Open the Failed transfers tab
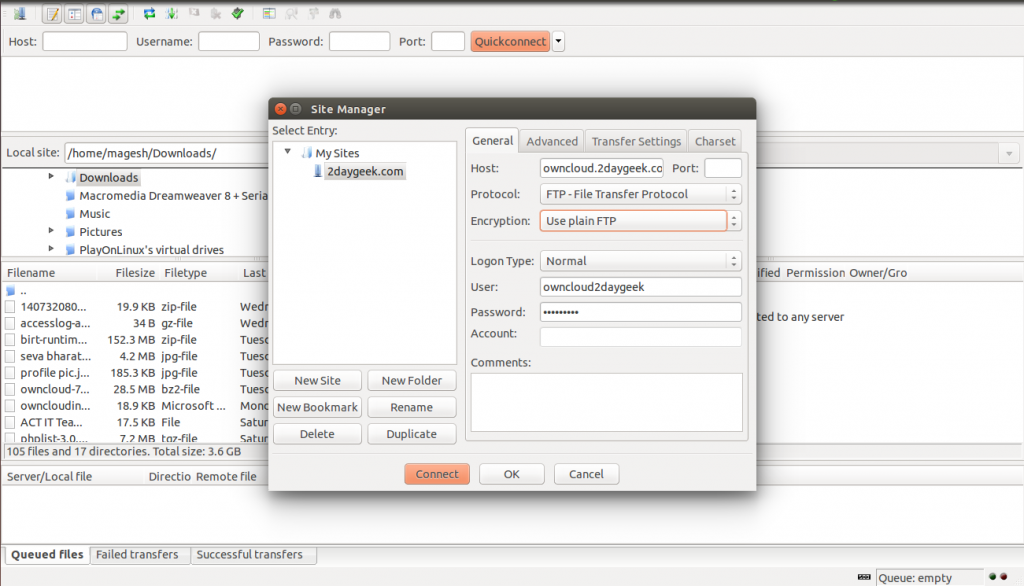The height and width of the screenshot is (586, 1024). point(139,555)
